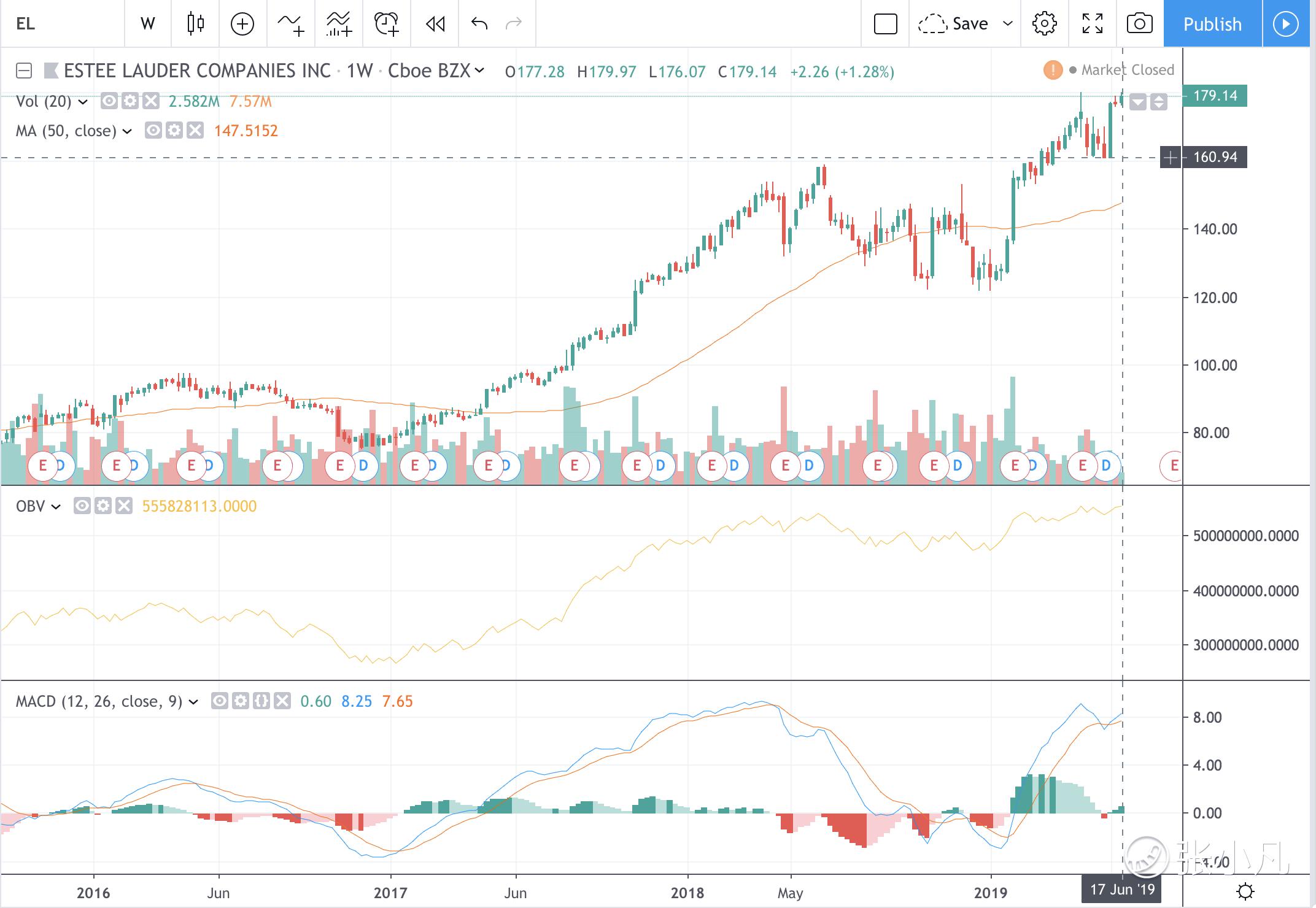
Task: Start bar replay with the rewind icon
Action: click(435, 24)
